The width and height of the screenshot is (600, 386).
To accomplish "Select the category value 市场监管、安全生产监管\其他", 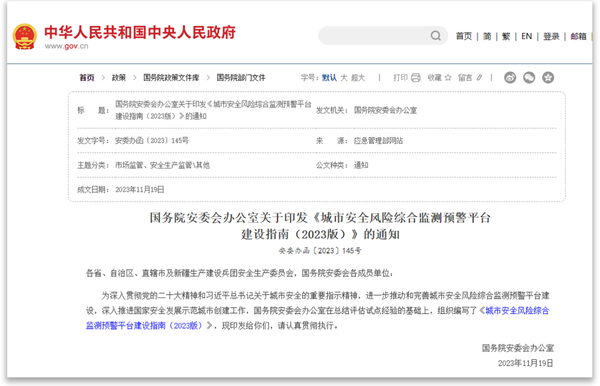I will (x=163, y=165).
